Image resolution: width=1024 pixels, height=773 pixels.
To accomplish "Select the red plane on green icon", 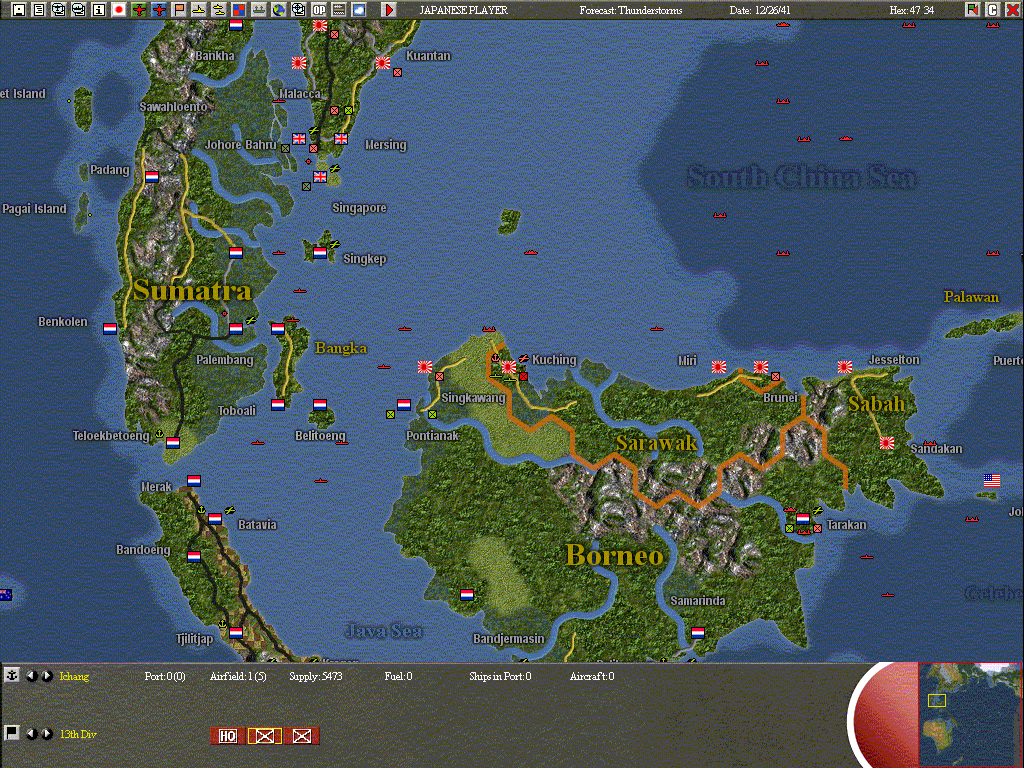I will 138,10.
